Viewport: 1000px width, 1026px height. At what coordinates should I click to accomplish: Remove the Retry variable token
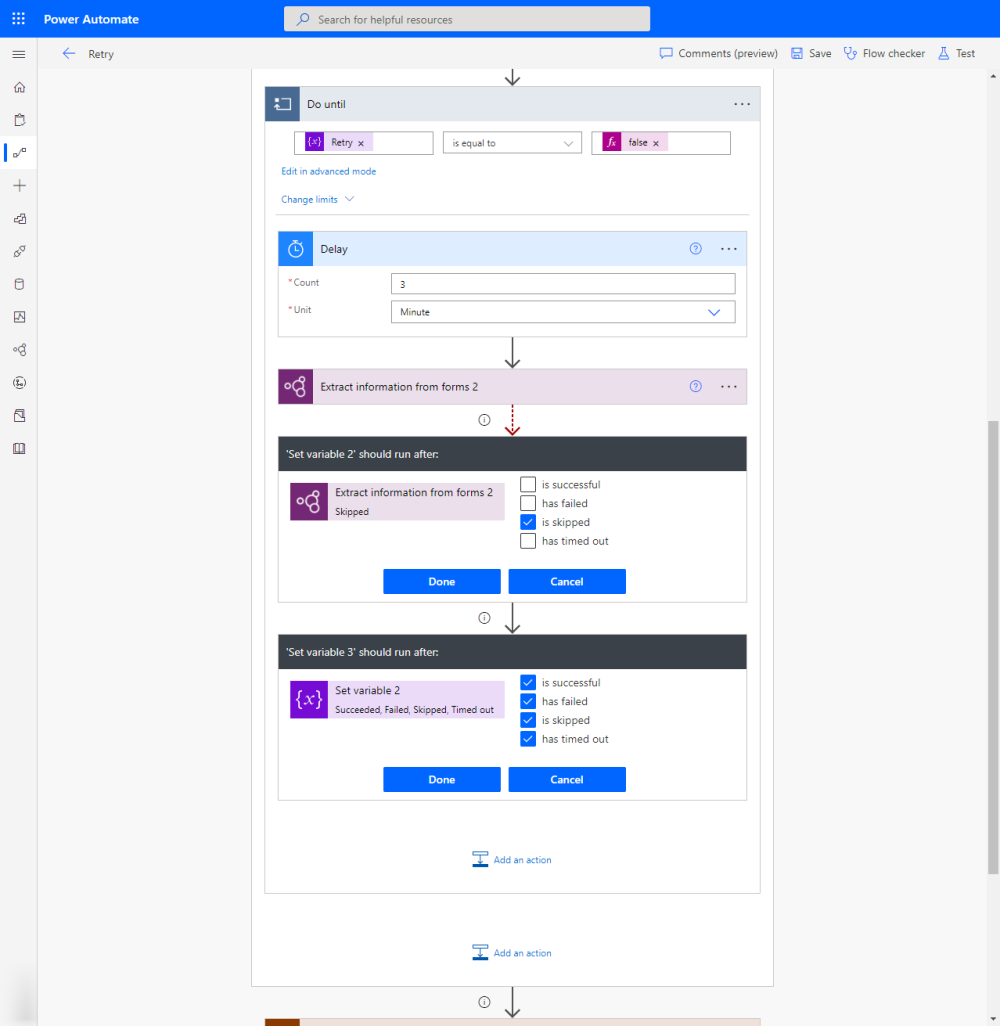click(x=361, y=143)
